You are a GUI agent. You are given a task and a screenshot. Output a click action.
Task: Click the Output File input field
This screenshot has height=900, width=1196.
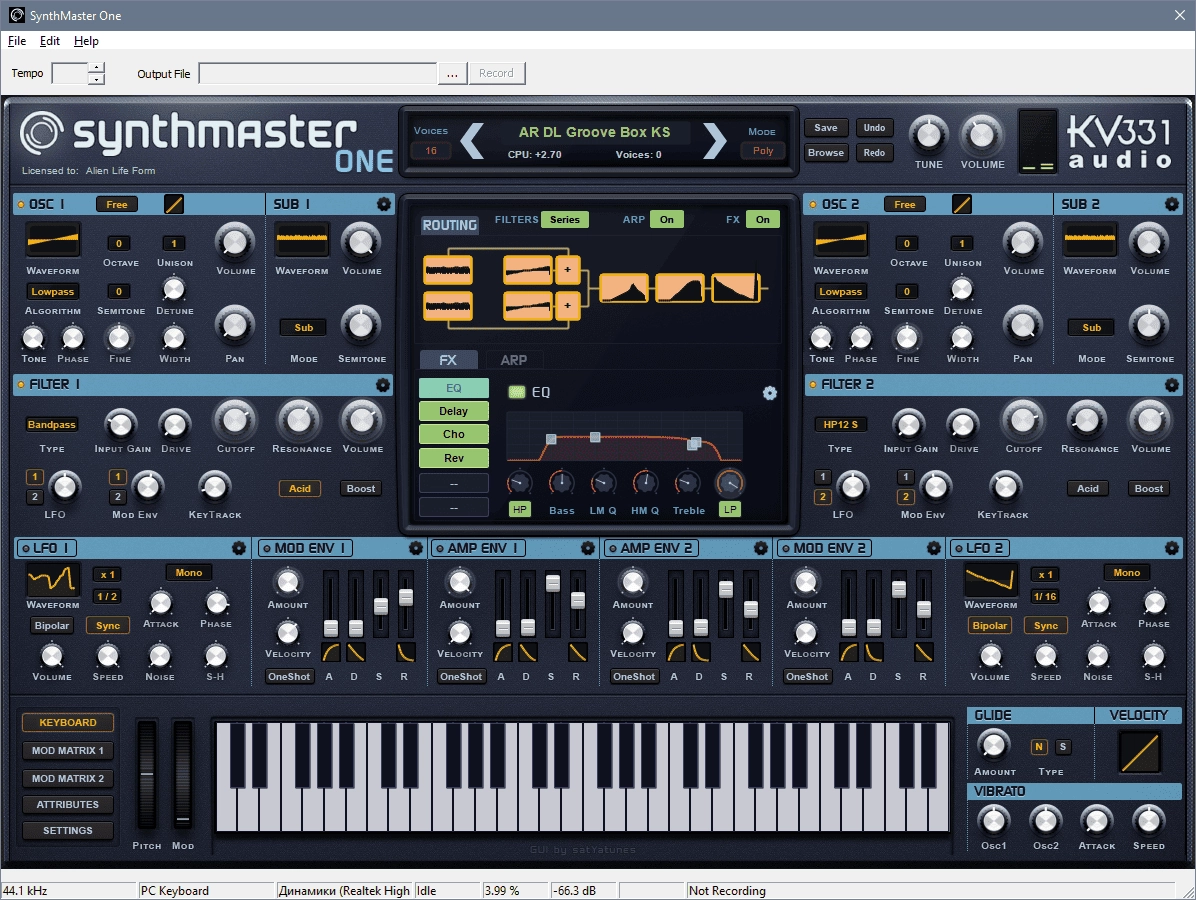317,73
